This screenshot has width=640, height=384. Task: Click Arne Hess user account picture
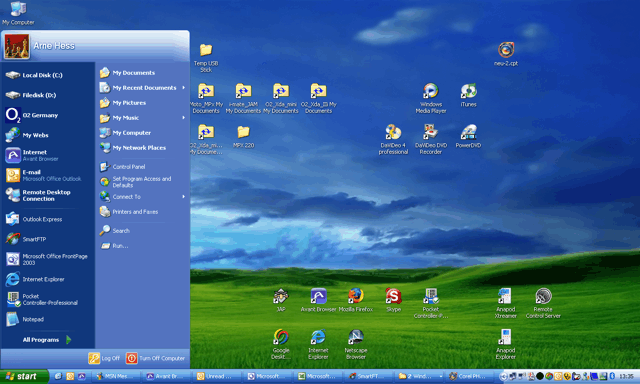tap(16, 47)
